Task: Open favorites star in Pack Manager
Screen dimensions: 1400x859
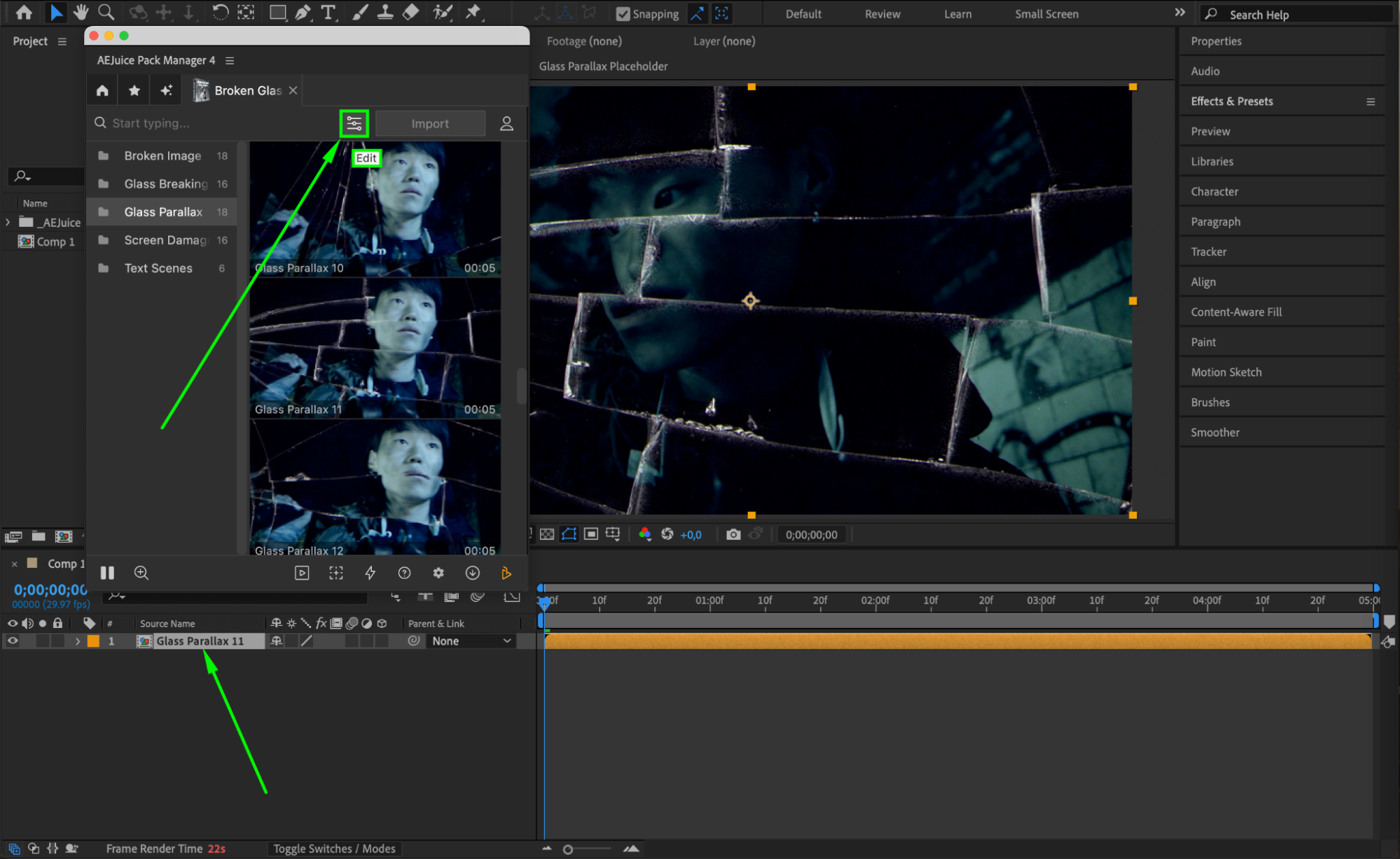Action: point(134,90)
